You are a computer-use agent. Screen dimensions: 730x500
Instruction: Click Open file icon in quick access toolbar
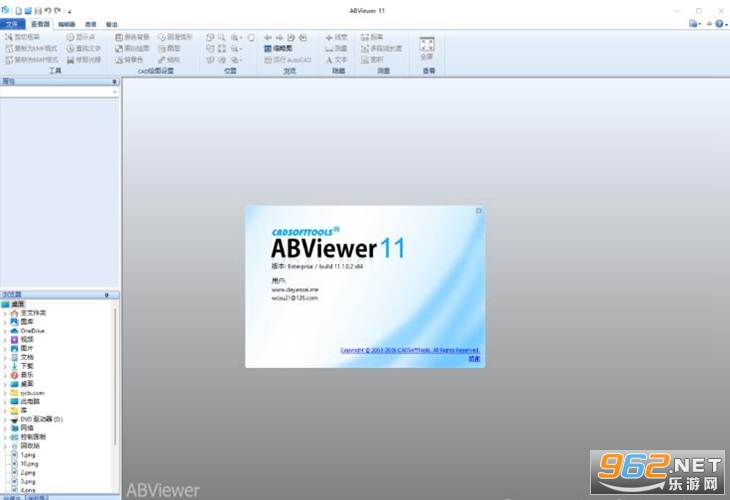coord(28,11)
